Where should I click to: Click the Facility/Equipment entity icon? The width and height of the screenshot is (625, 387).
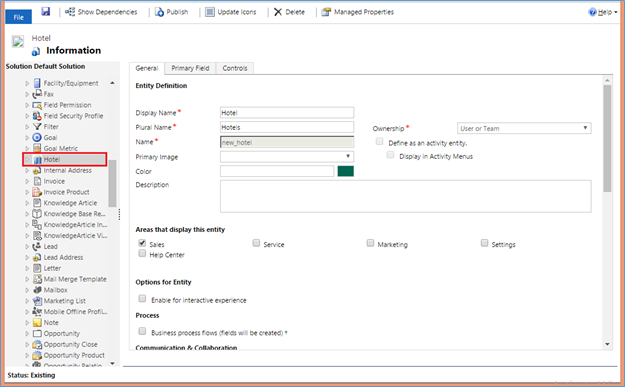point(37,83)
